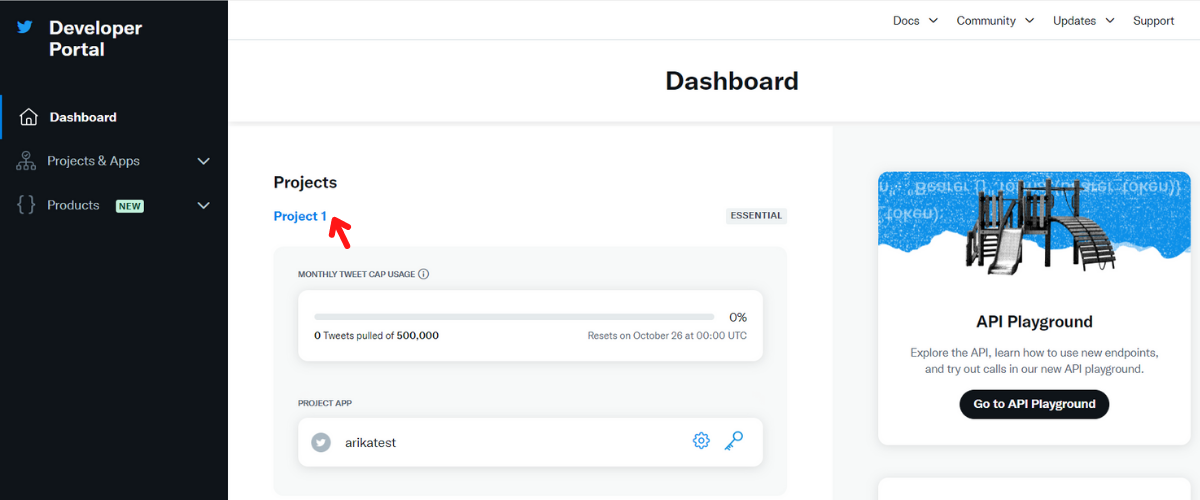Select Dashboard in the sidebar
The height and width of the screenshot is (500, 1200).
83,117
